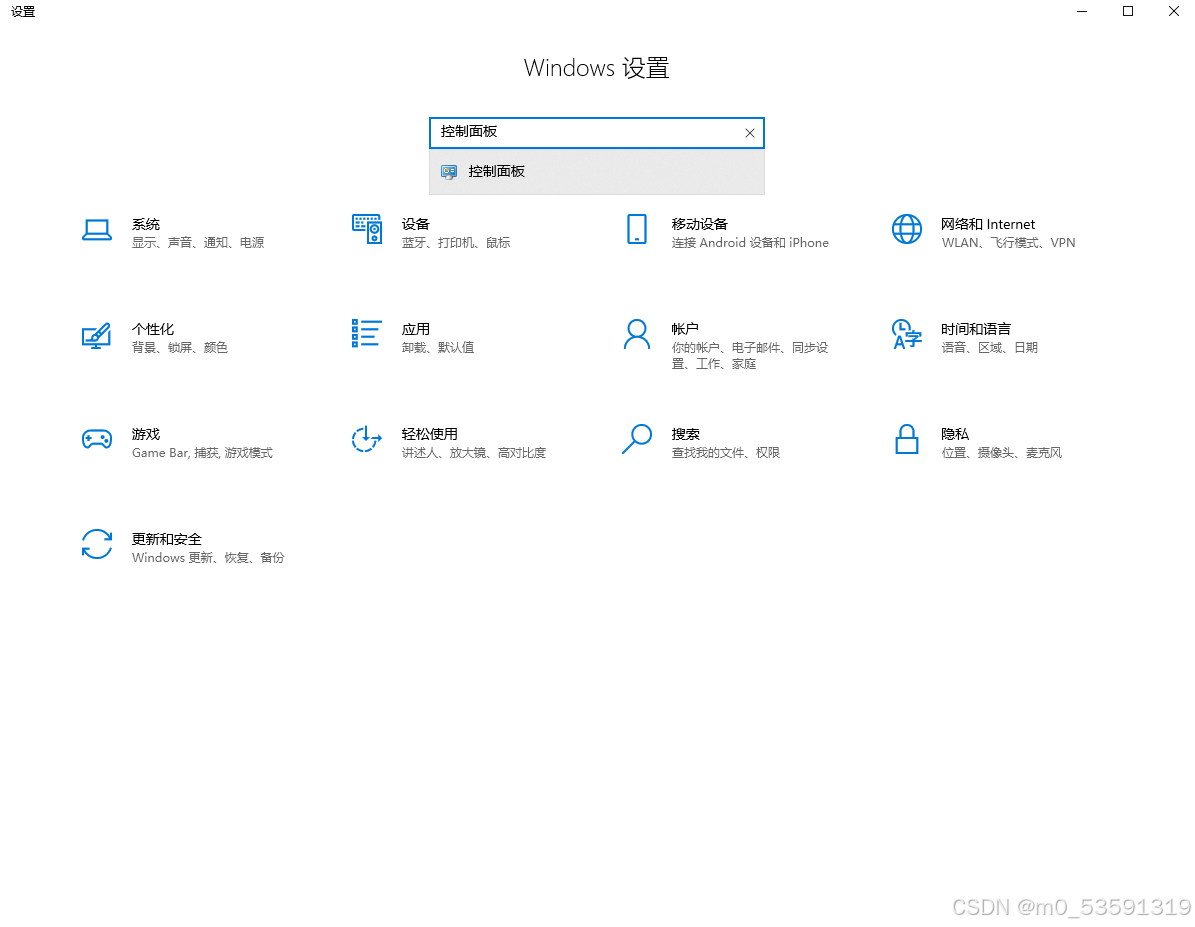Screen dimensions: 1195x927
Task: Close the 设置 window
Action: pos(1174,11)
